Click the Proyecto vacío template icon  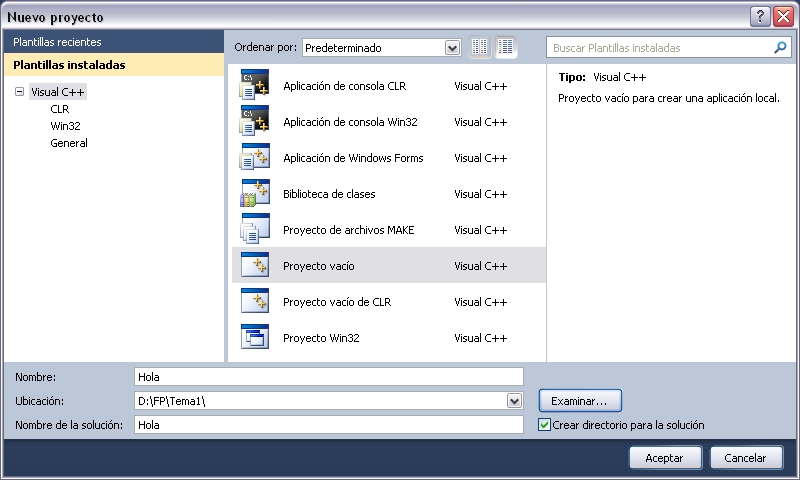point(255,265)
